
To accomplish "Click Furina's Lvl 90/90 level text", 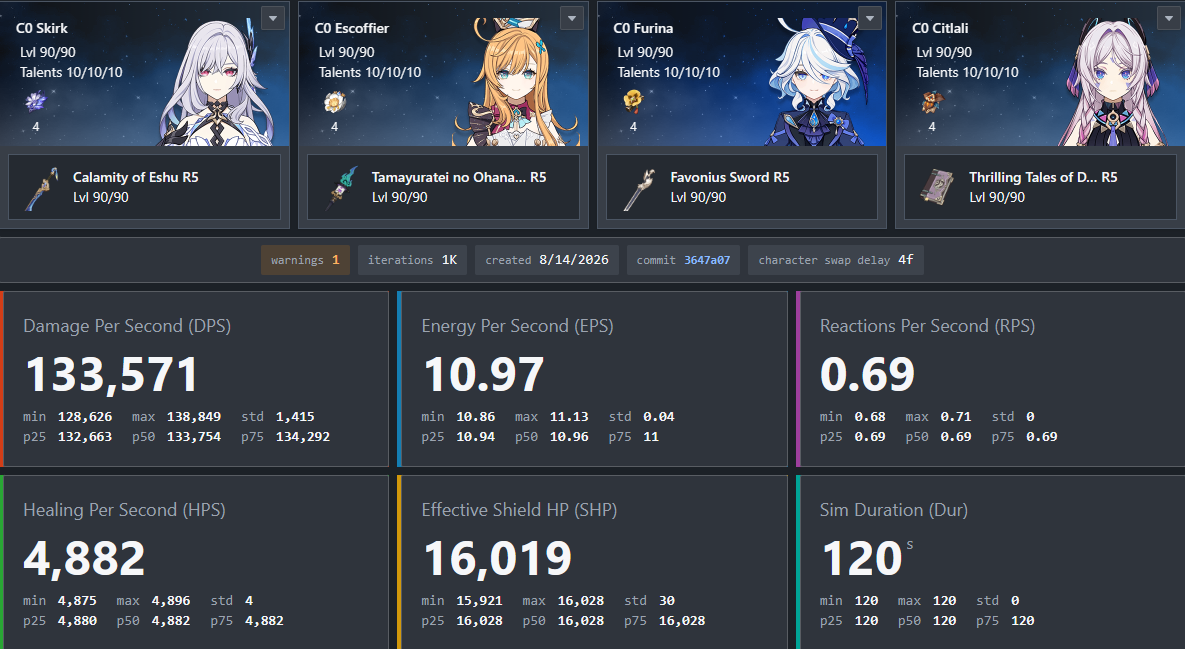I will [647, 52].
